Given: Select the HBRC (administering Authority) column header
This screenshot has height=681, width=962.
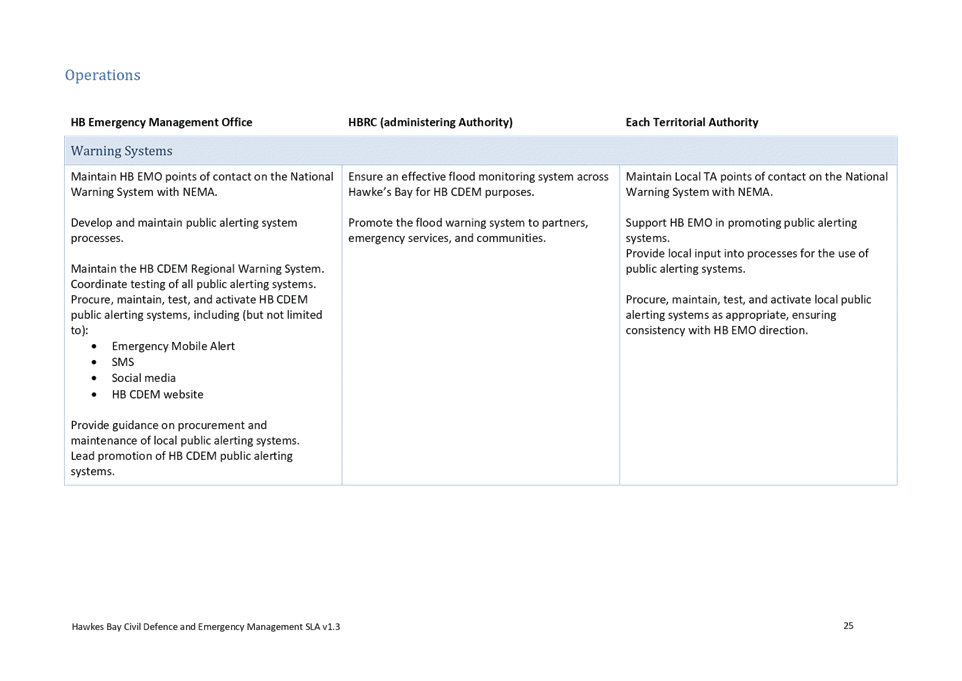Looking at the screenshot, I should (x=430, y=123).
